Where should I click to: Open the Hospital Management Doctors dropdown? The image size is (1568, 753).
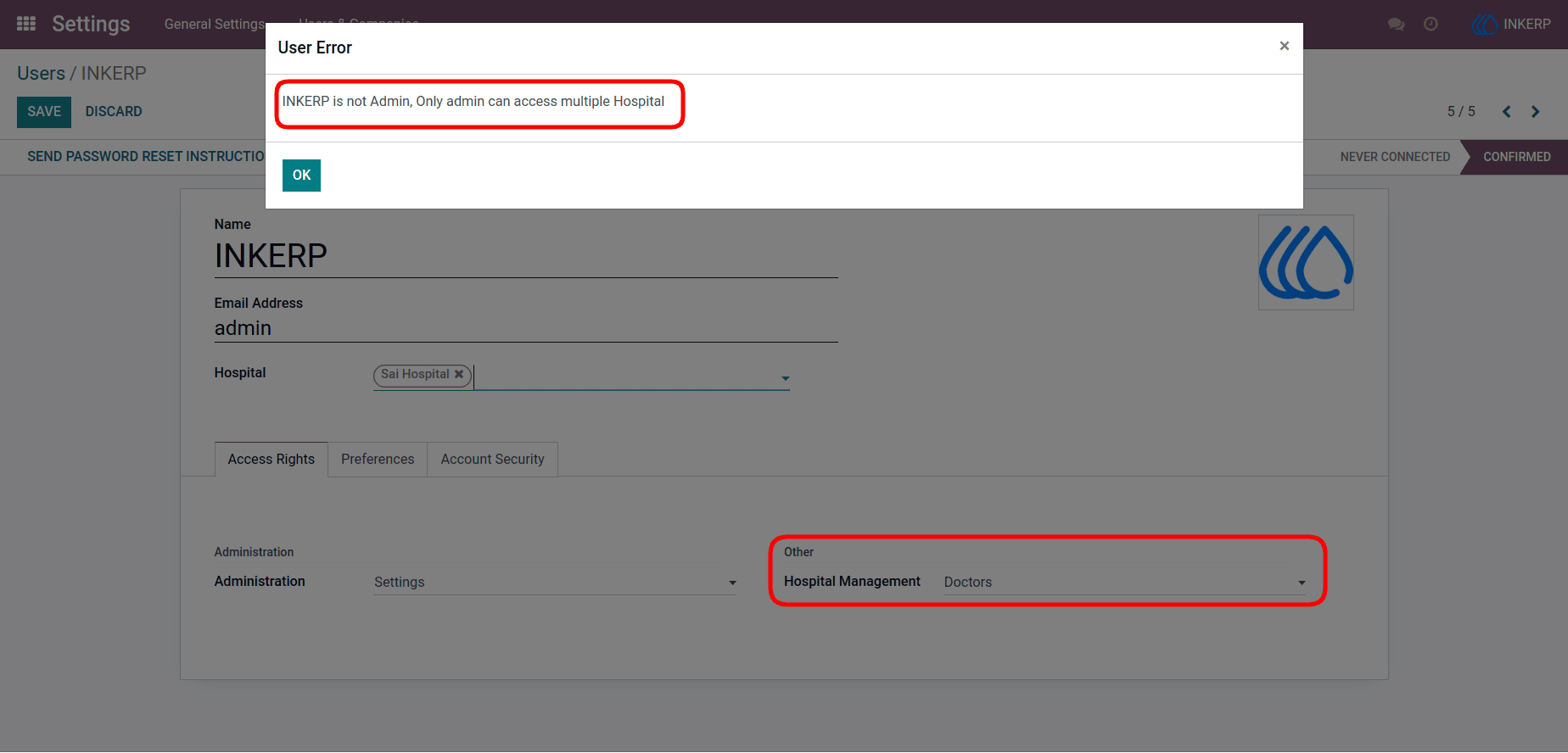tap(1125, 582)
